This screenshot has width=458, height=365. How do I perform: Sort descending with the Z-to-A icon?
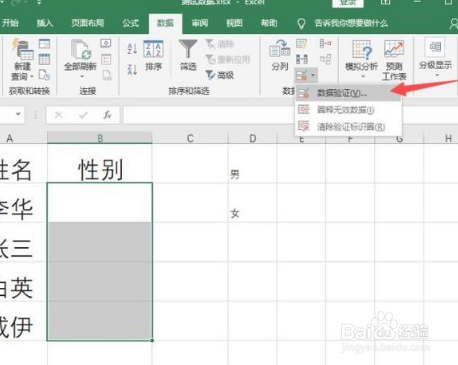132,69
